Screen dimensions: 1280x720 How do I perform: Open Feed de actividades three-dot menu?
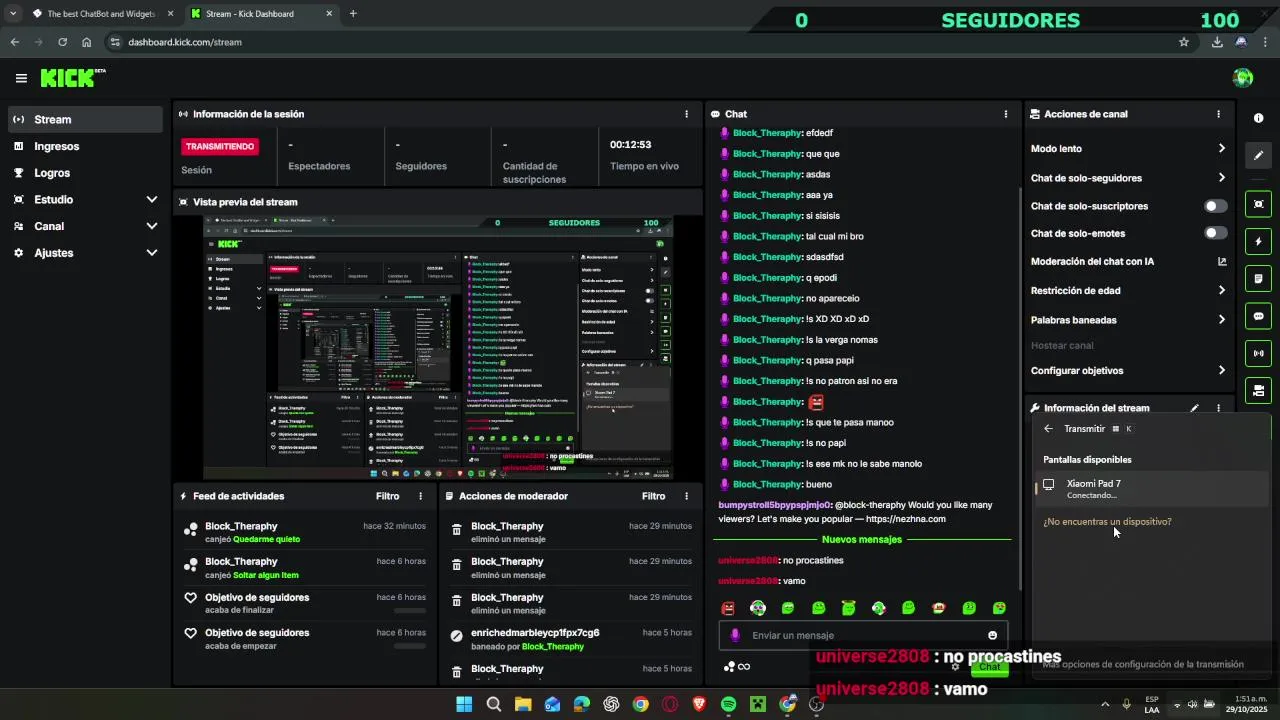pos(420,496)
